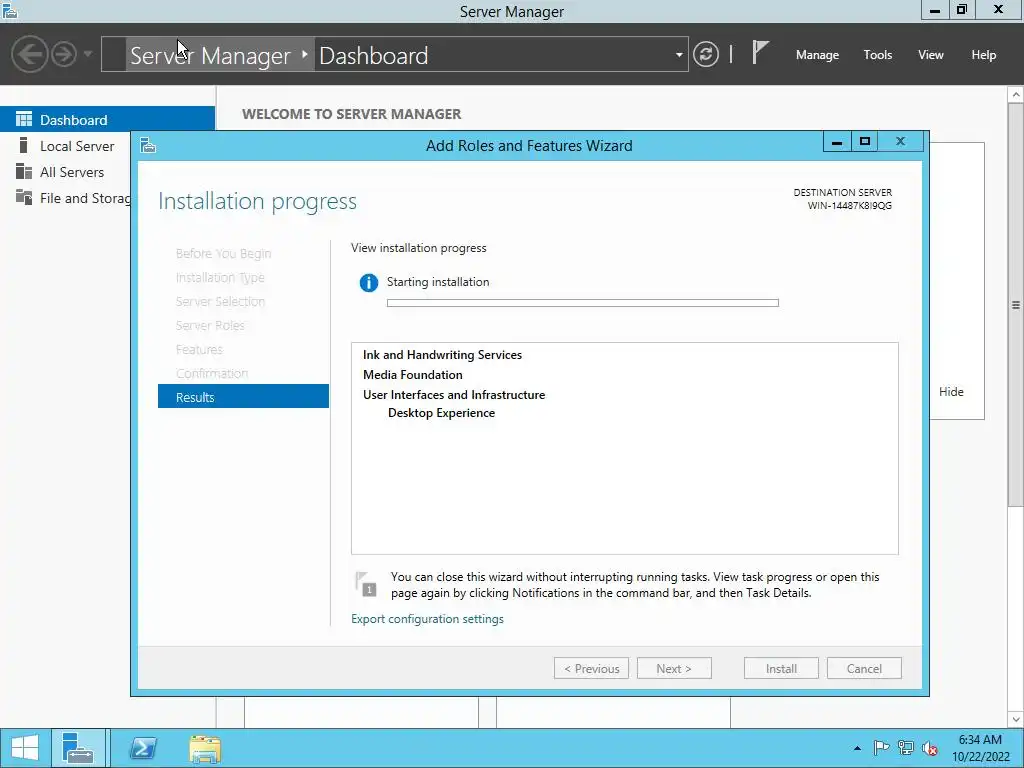Screen dimensions: 1024x768
Task: Click the Dashboard tile icon in sidebar
Action: 24,120
